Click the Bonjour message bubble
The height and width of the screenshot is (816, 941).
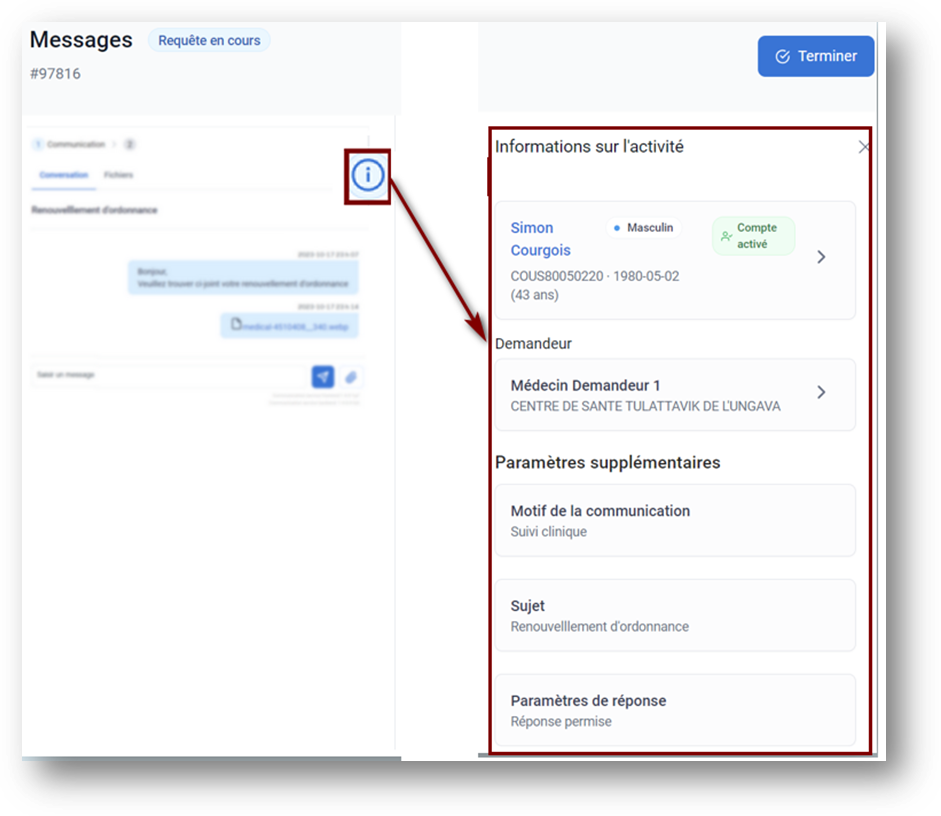point(243,277)
